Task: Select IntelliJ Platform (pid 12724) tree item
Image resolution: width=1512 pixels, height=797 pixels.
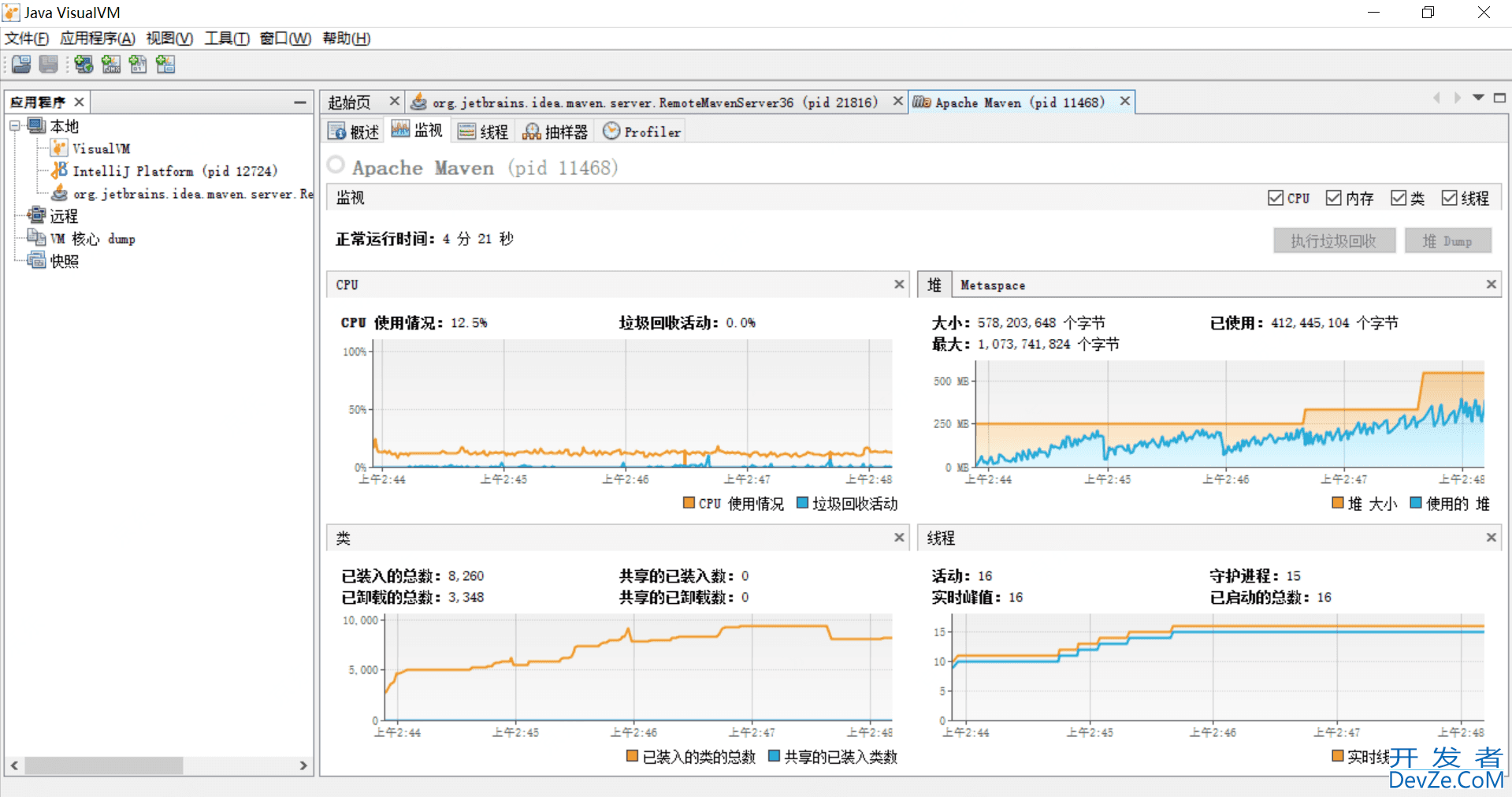Action: click(x=175, y=171)
